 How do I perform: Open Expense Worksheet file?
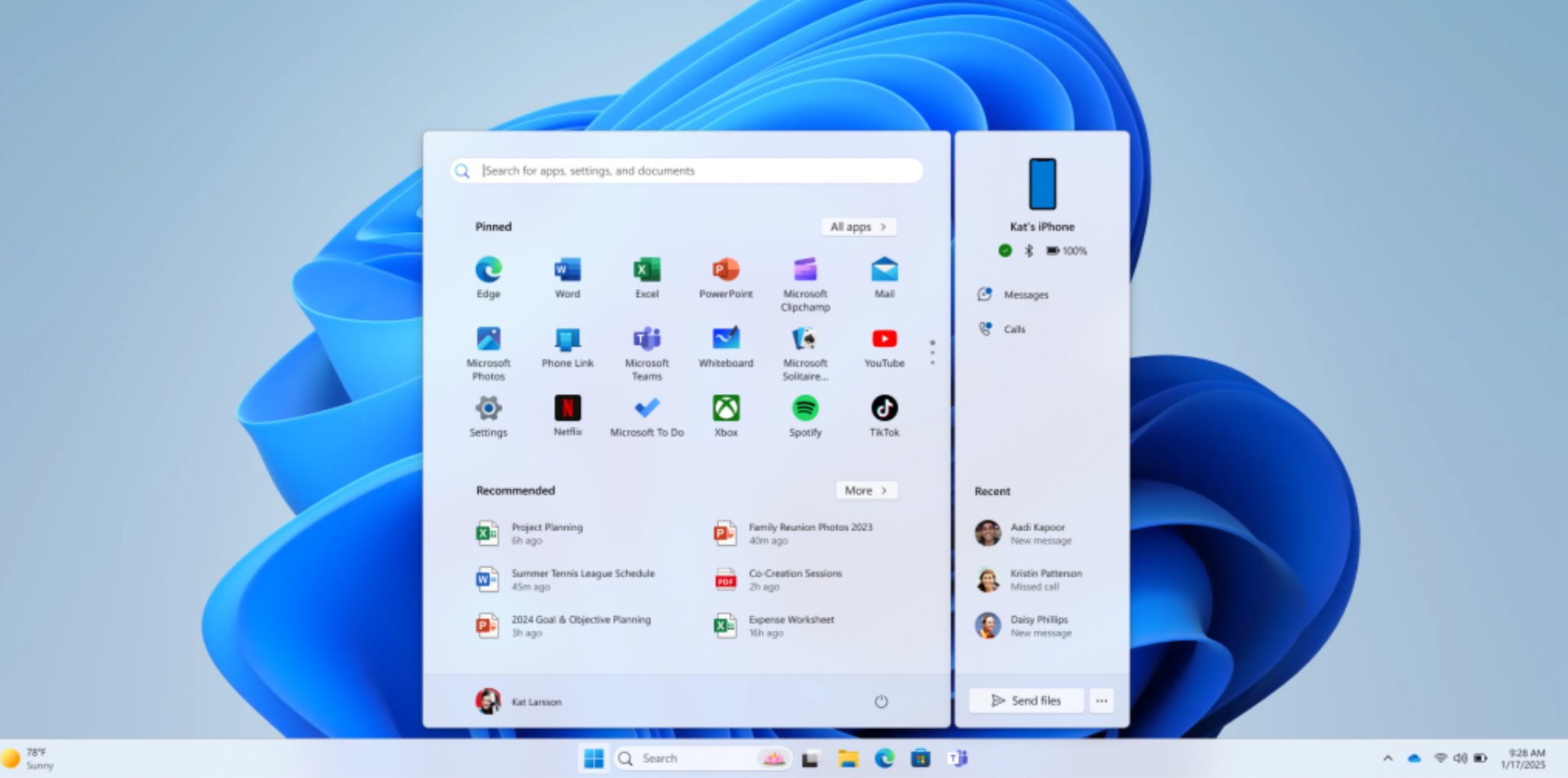pos(773,626)
